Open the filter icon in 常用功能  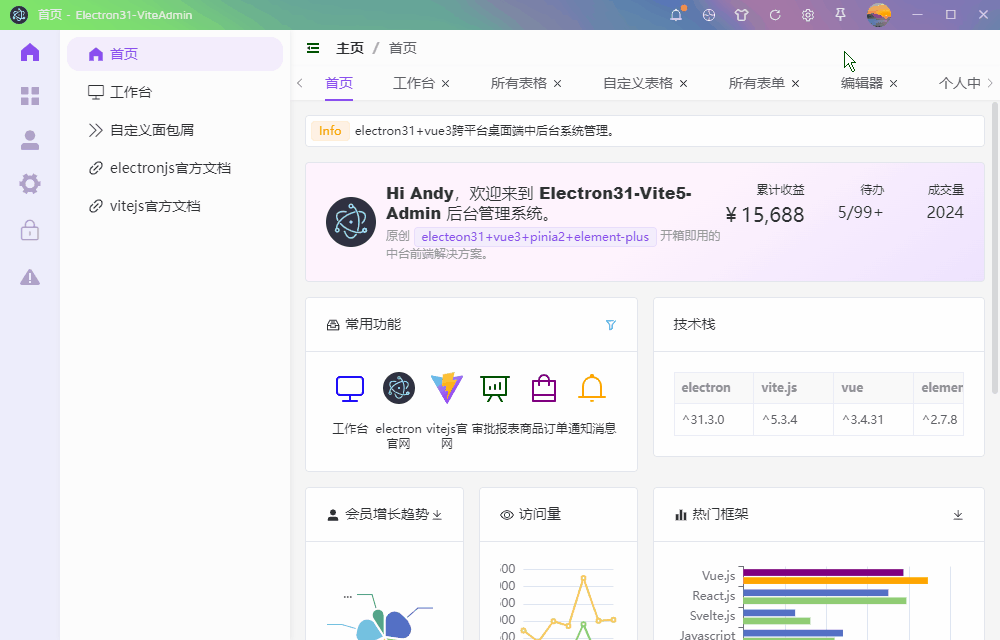[610, 325]
